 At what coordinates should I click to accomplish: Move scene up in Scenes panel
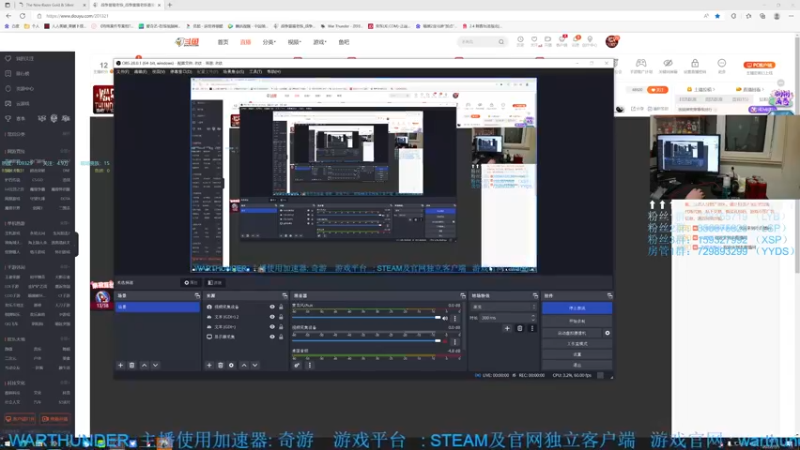144,365
